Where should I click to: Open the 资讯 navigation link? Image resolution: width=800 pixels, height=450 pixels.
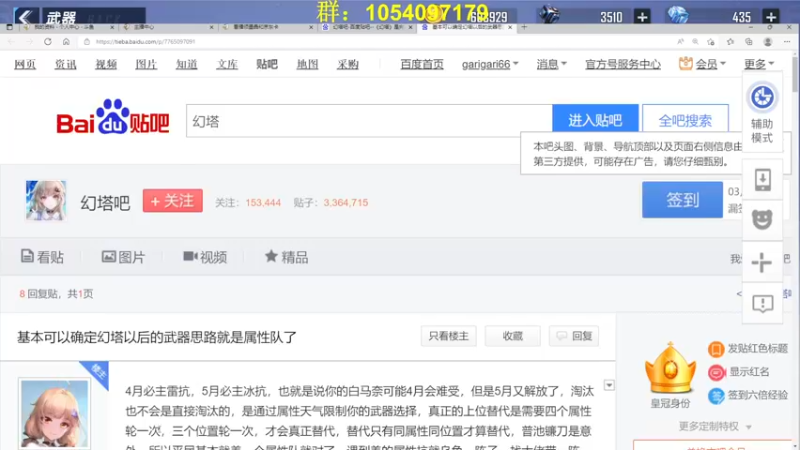(65, 64)
